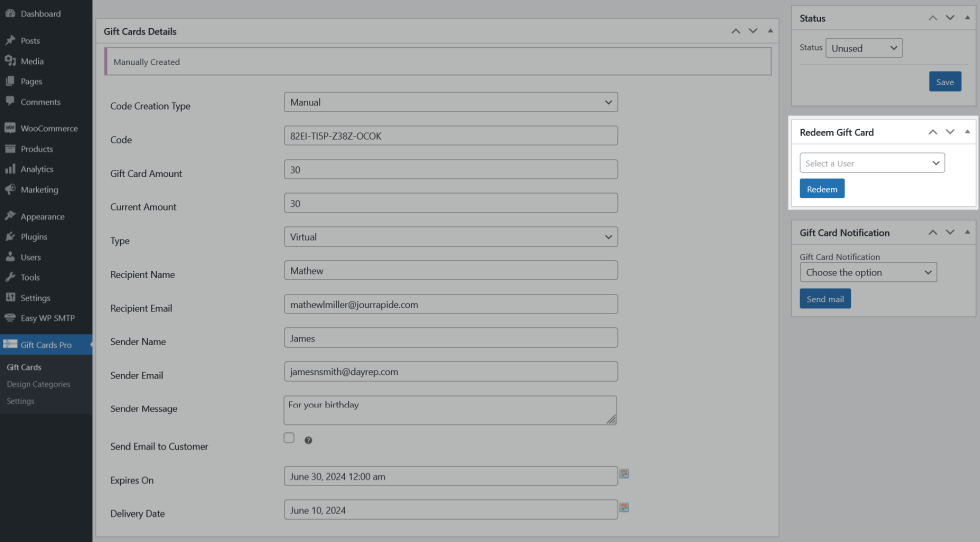Click the help icon near Send Email checkbox
This screenshot has height=542, width=980.
308,440
